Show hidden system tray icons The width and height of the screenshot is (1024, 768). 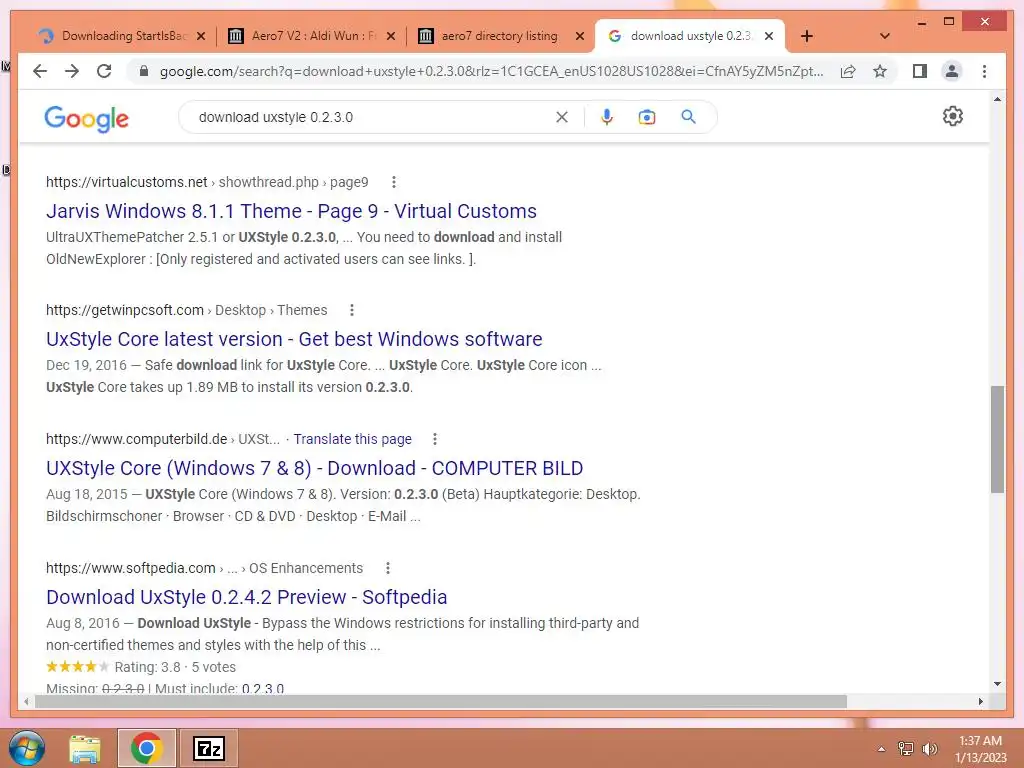[x=881, y=749]
